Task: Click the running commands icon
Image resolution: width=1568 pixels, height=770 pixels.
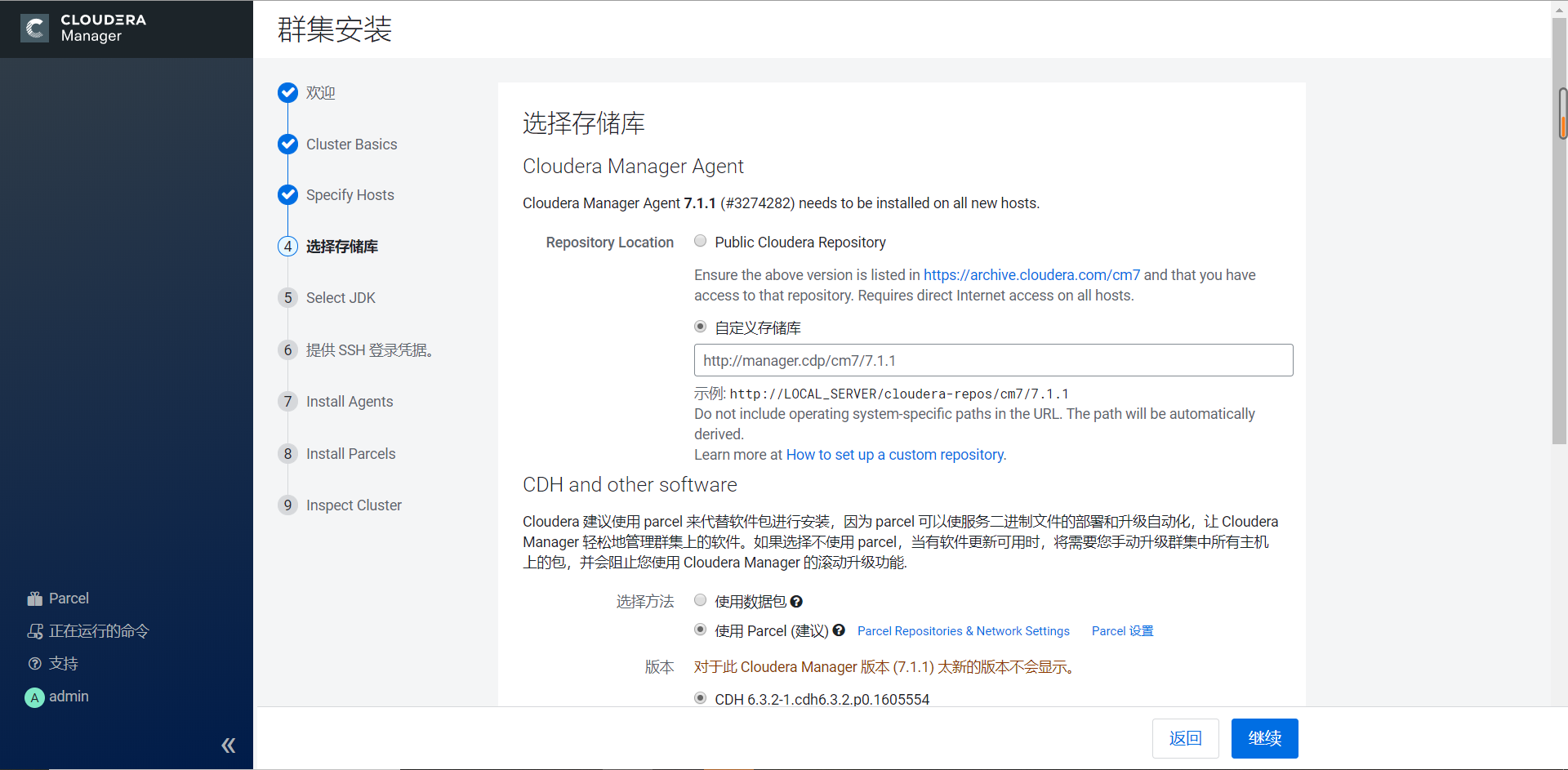Action: (34, 631)
